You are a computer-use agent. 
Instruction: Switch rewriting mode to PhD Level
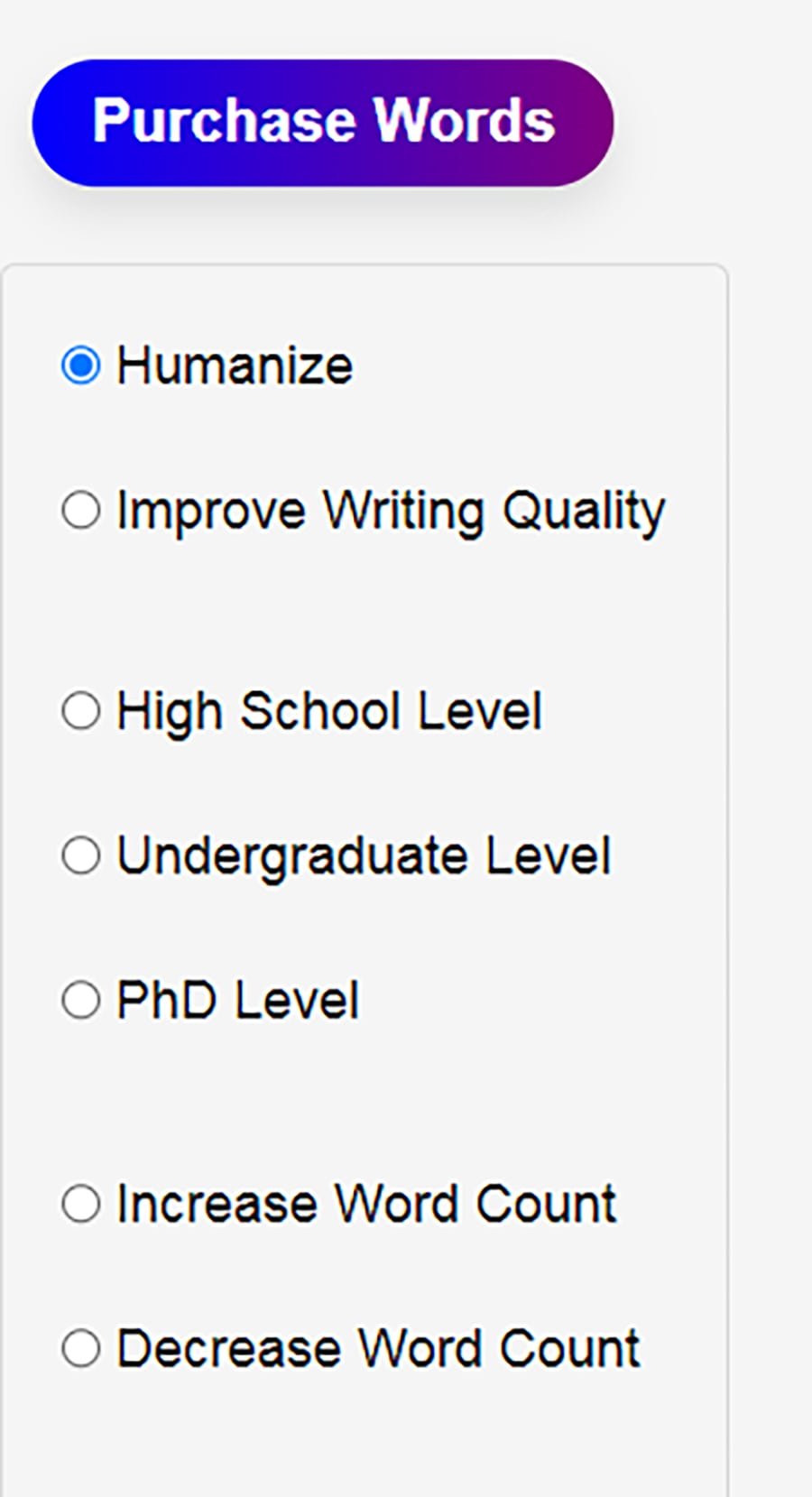click(81, 1000)
